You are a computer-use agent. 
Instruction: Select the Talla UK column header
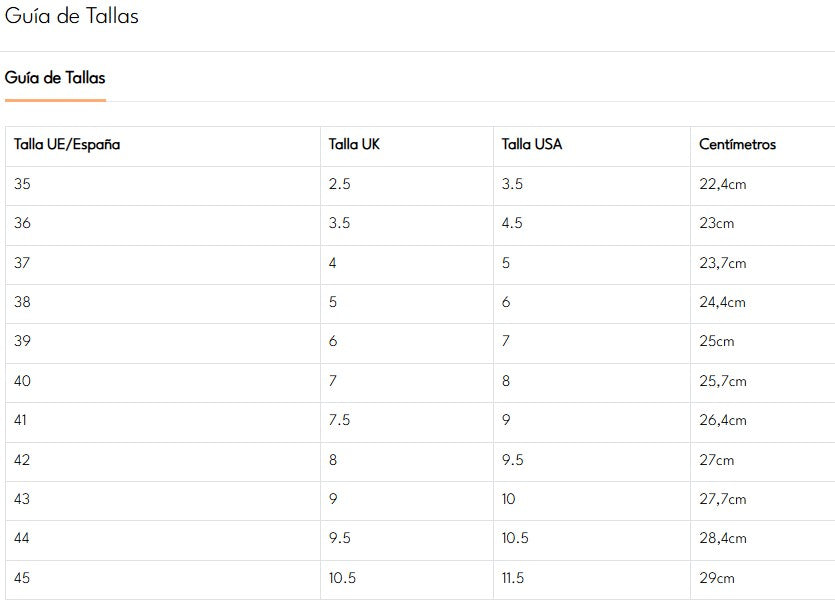click(x=354, y=144)
